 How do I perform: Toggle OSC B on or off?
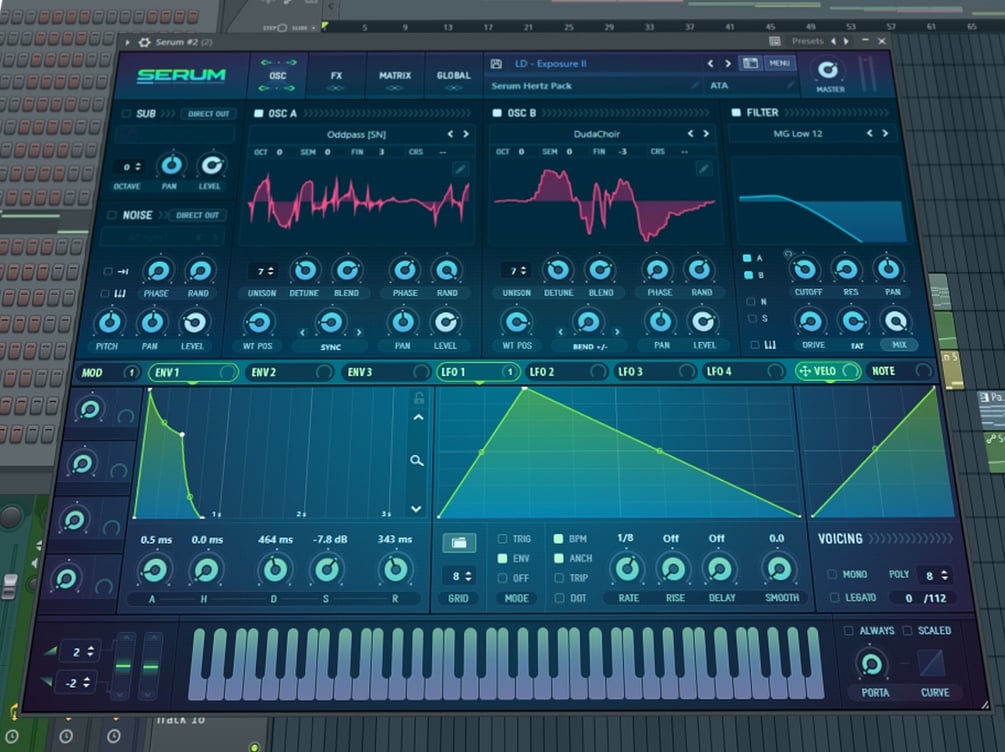coord(497,113)
